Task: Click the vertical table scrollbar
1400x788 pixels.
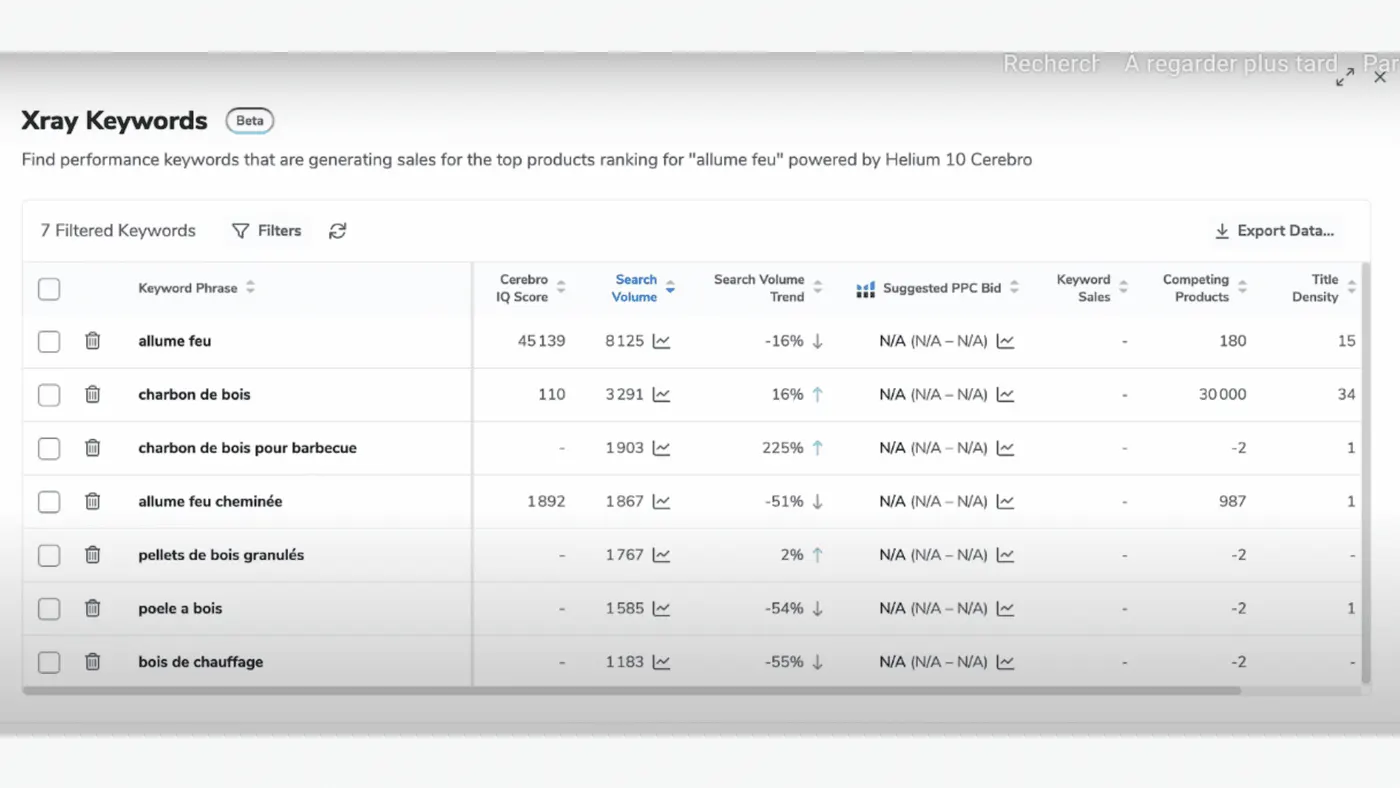Action: point(1366,474)
